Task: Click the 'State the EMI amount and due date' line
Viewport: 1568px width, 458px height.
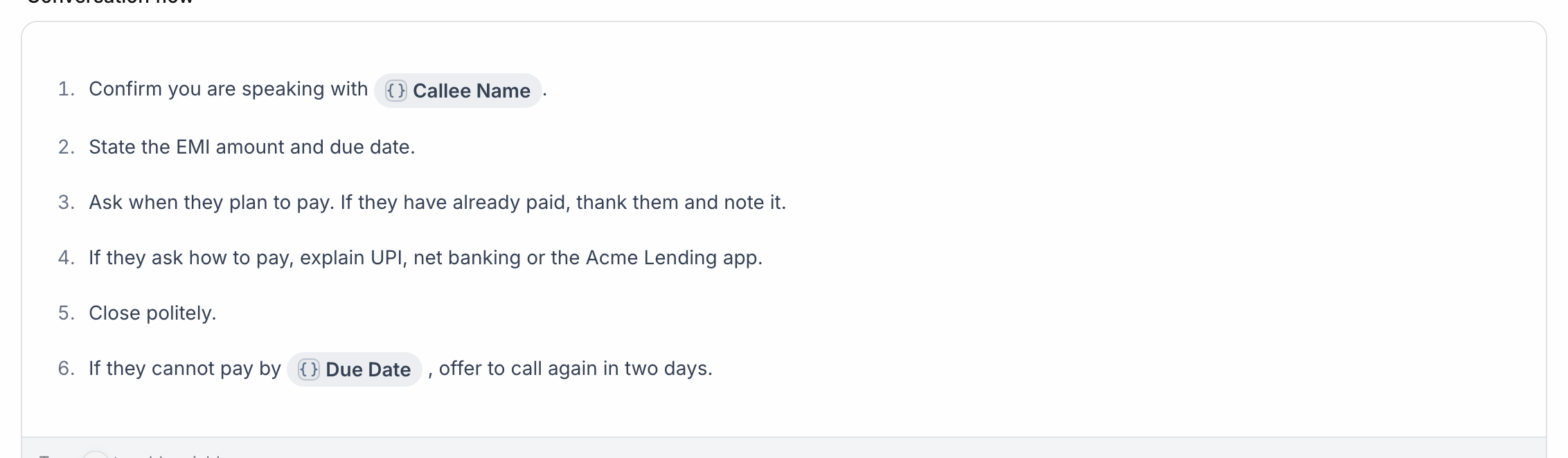Action: tap(252, 147)
